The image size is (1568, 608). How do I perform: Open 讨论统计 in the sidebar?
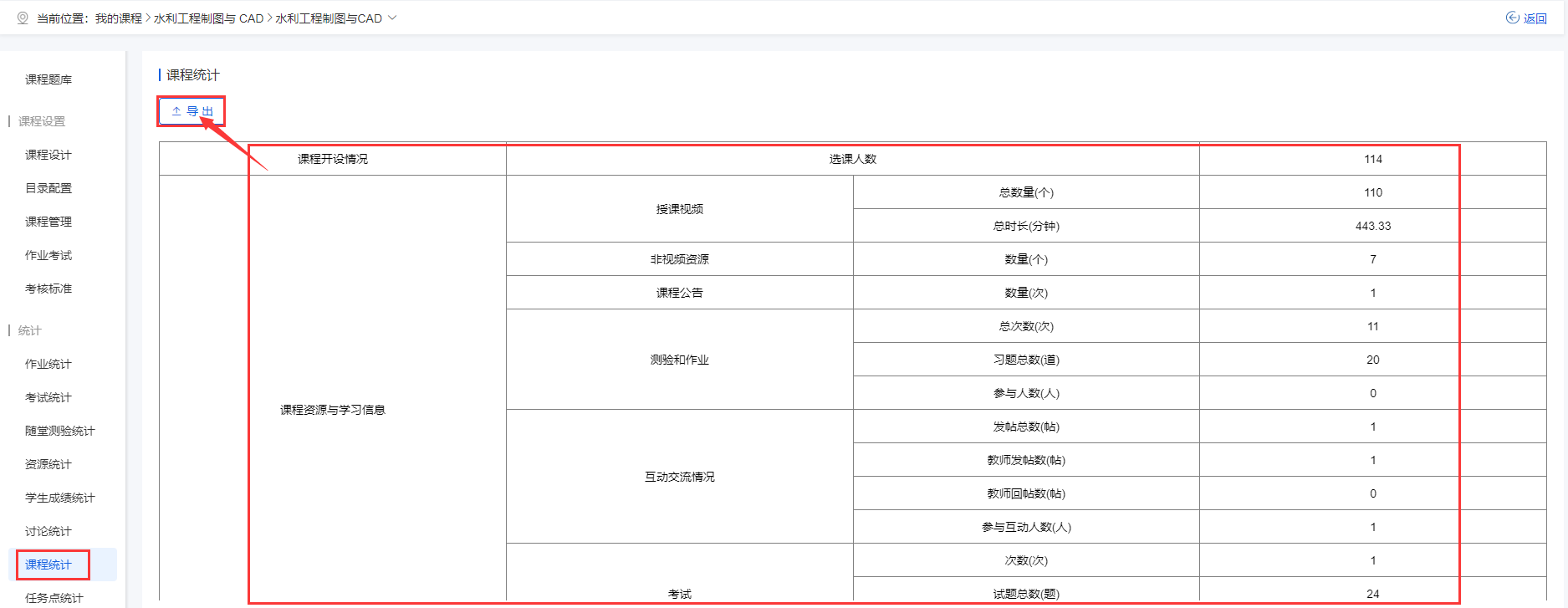49,531
